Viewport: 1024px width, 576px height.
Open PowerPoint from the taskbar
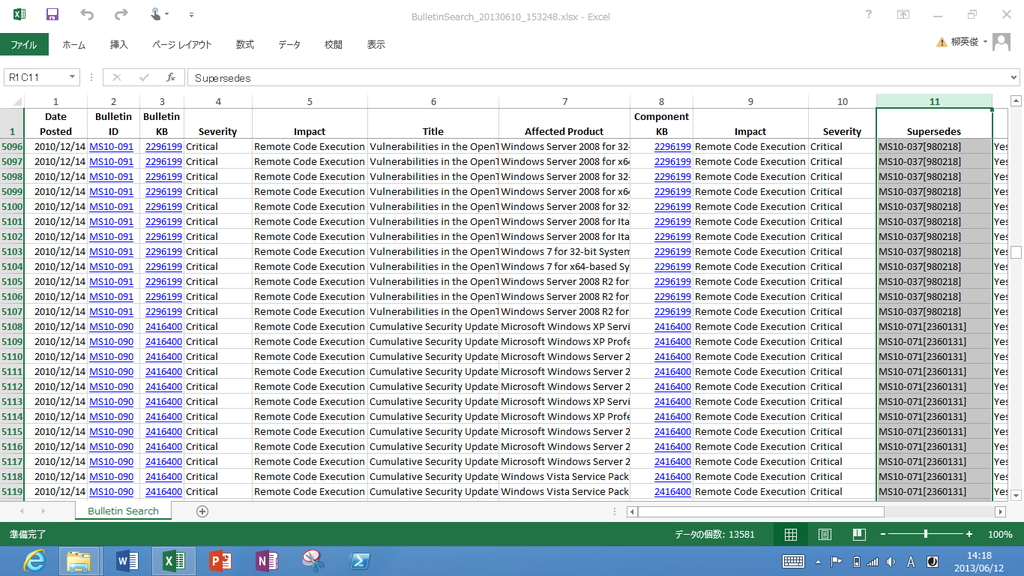coord(221,559)
